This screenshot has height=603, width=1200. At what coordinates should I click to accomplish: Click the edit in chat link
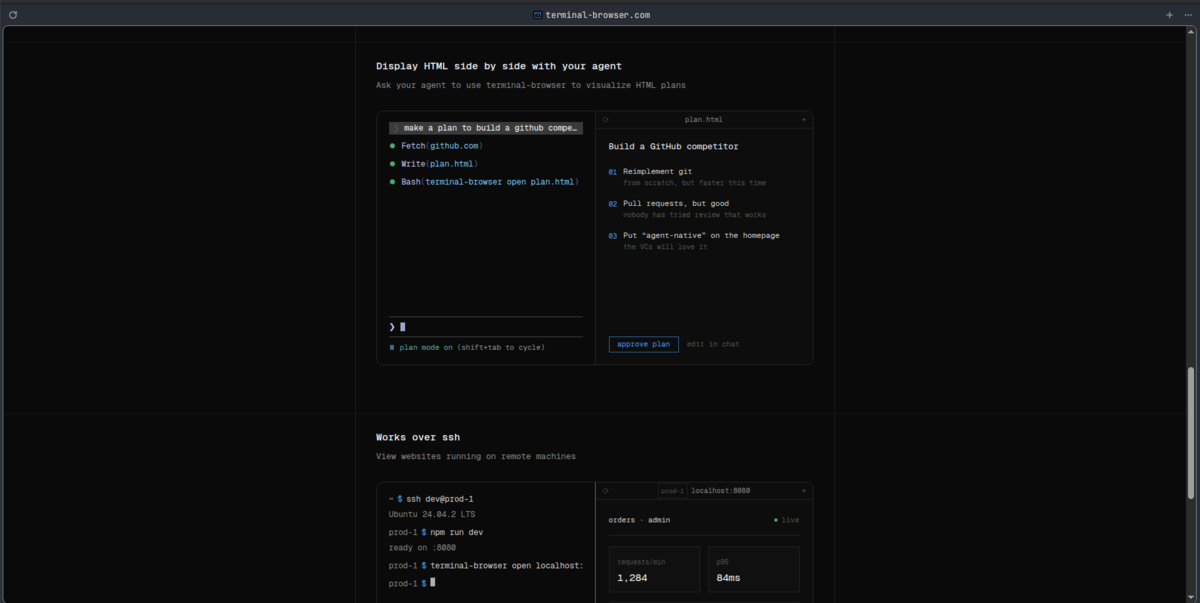[713, 344]
